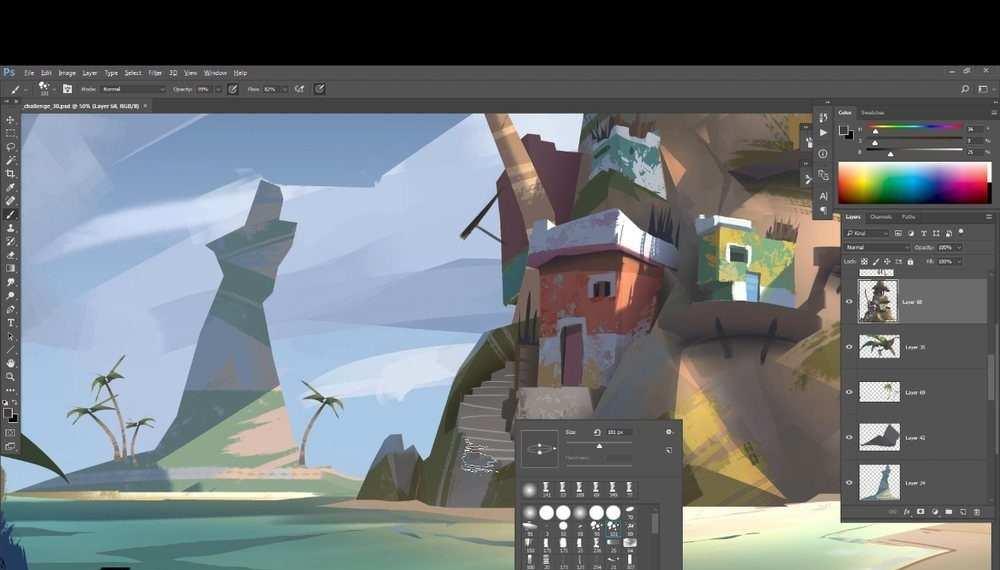Screen dimensions: 1000x570
Task: Select the Lasso tool
Action: [x=10, y=147]
